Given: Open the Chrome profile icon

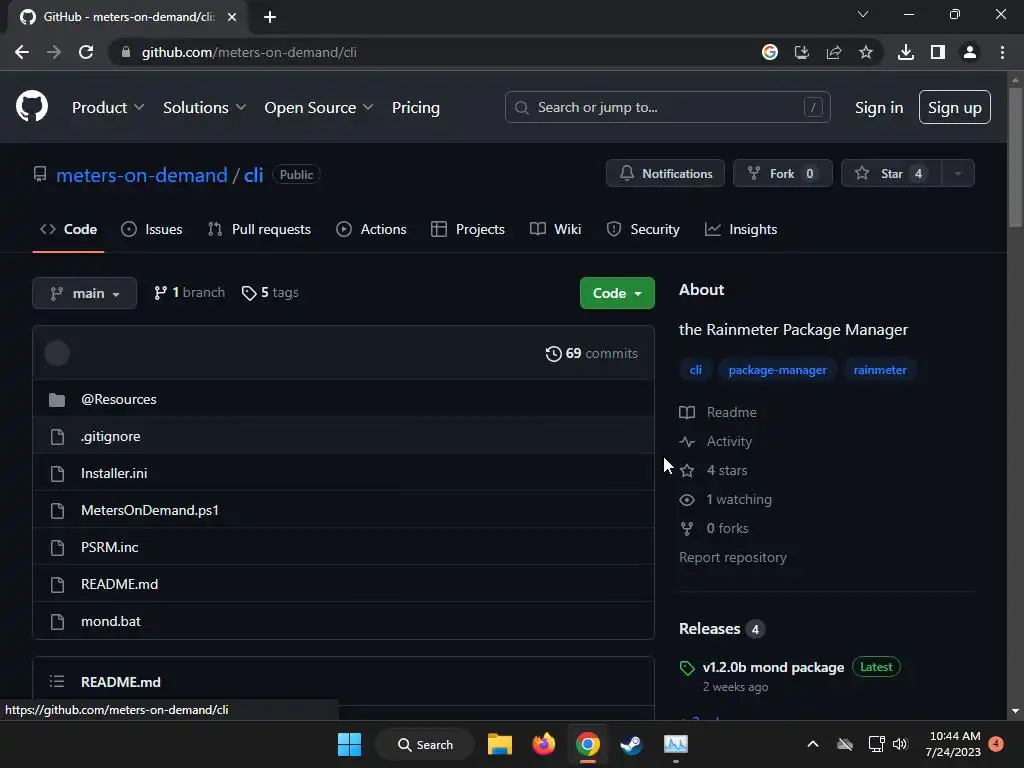Looking at the screenshot, I should 970,52.
